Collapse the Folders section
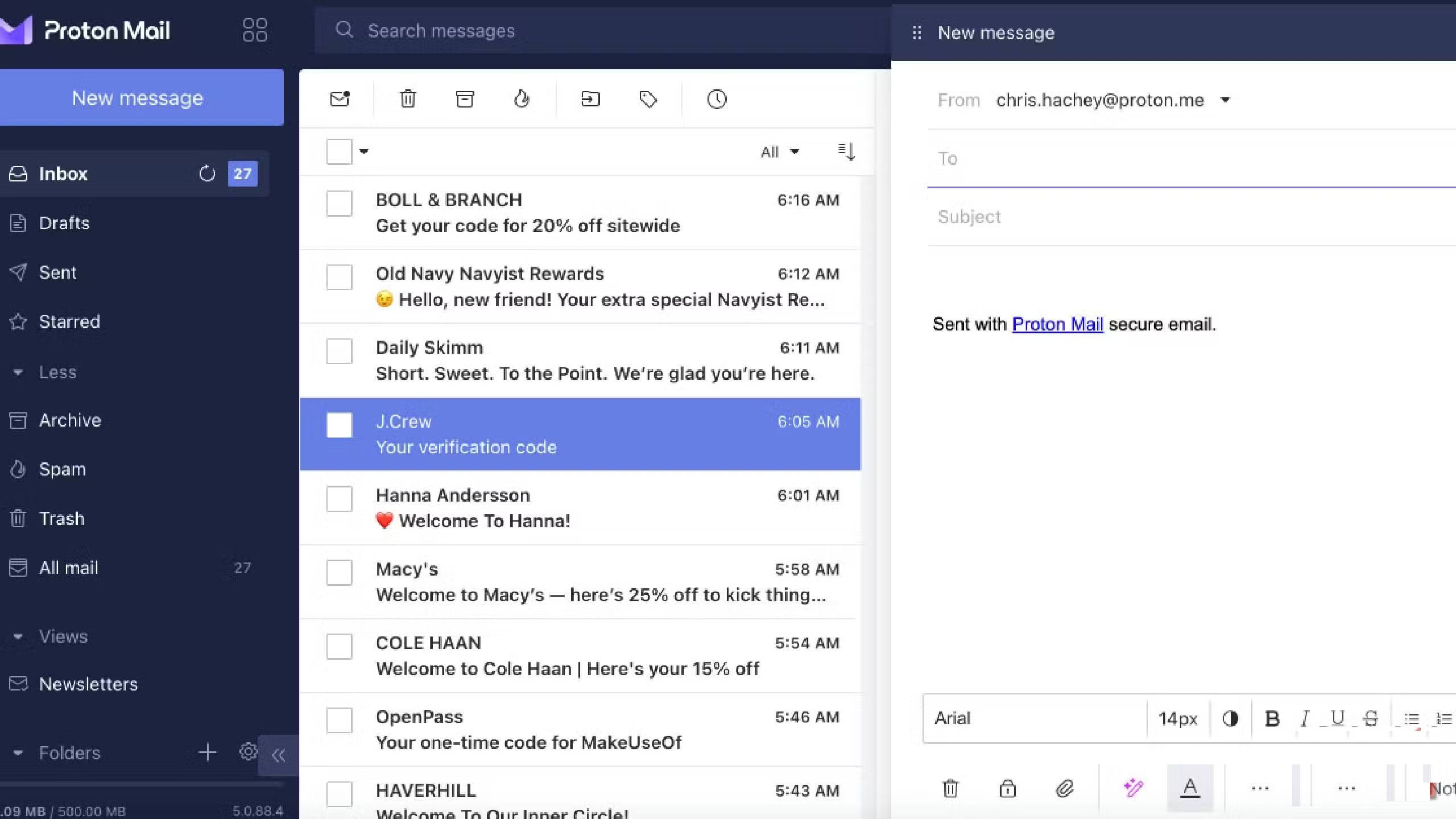This screenshot has height=819, width=1456. [x=19, y=752]
